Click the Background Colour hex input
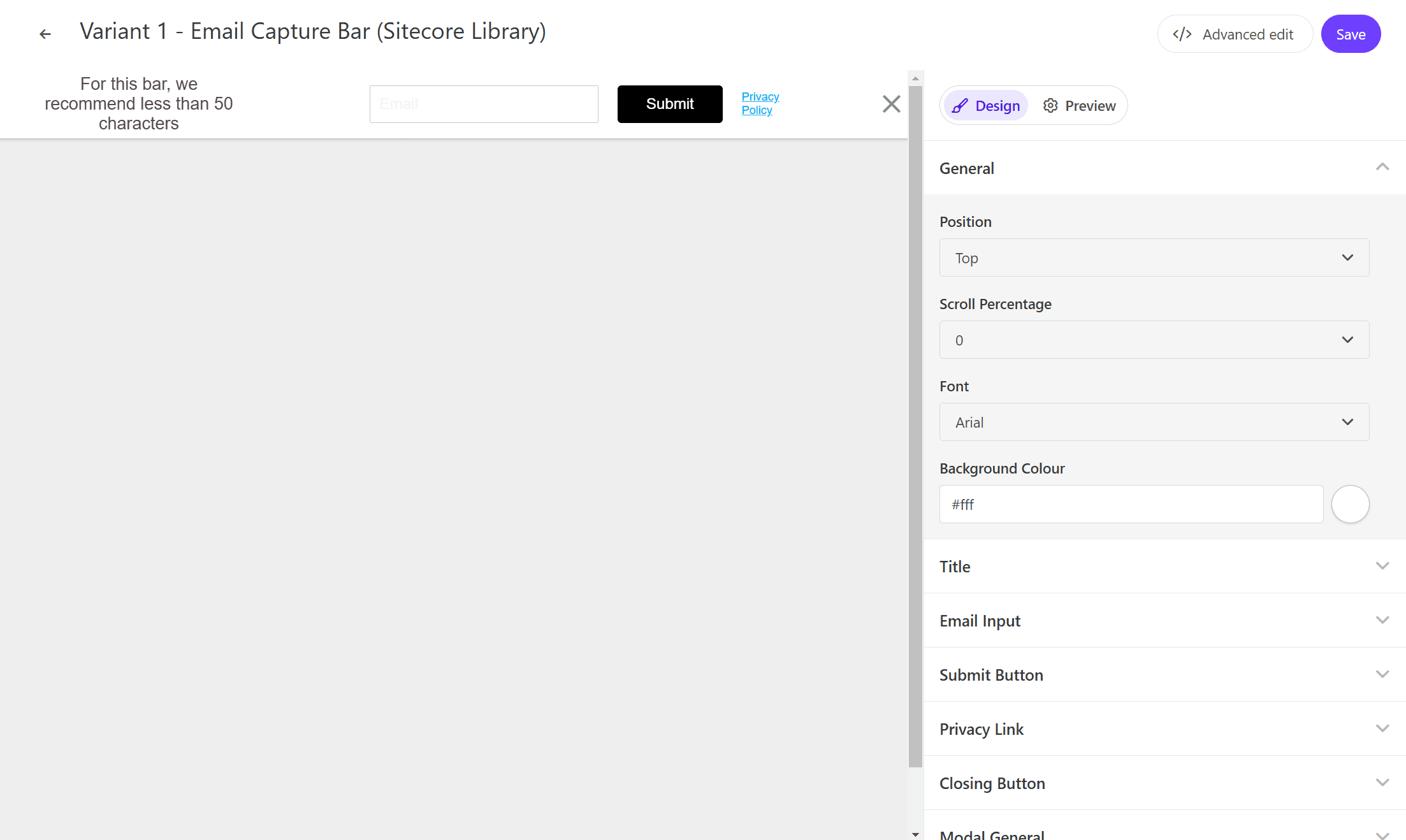Screen dimensions: 1406x840 pos(1131,505)
